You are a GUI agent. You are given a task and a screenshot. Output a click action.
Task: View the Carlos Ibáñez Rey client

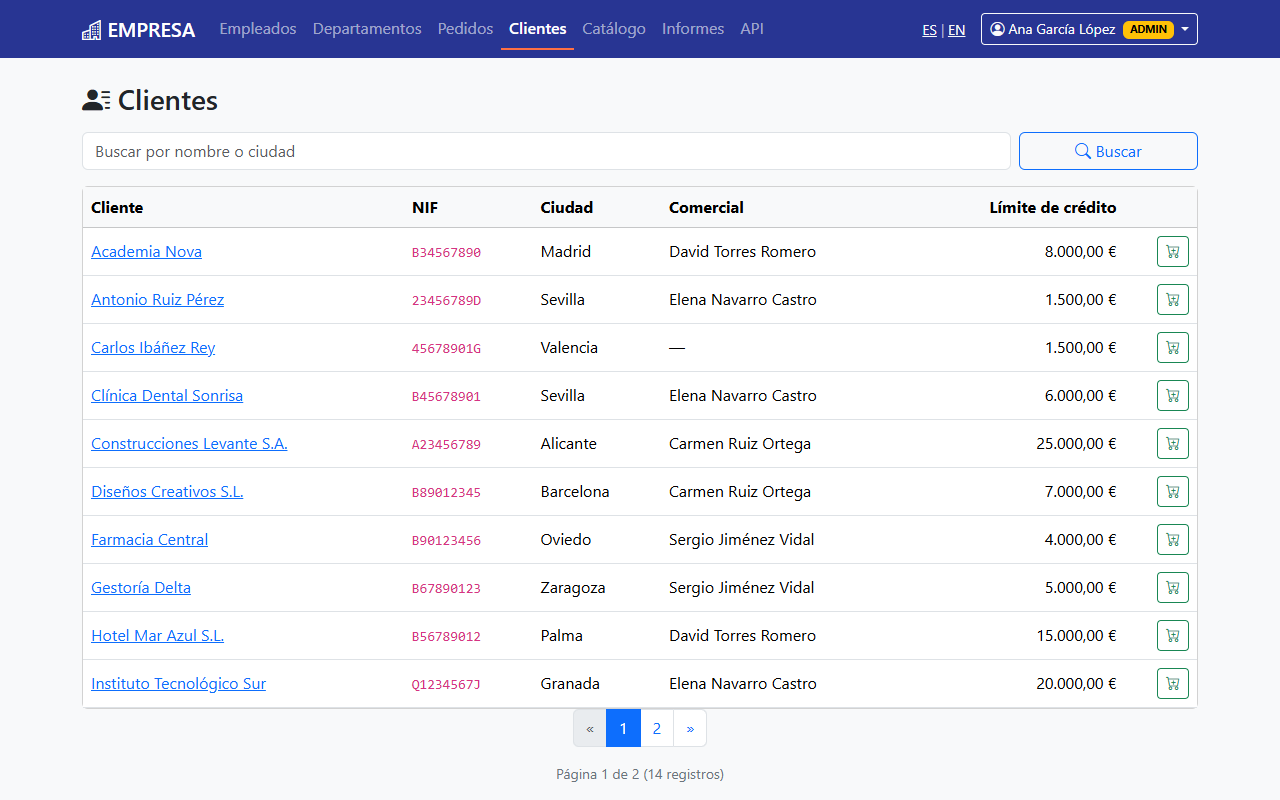pyautogui.click(x=153, y=348)
